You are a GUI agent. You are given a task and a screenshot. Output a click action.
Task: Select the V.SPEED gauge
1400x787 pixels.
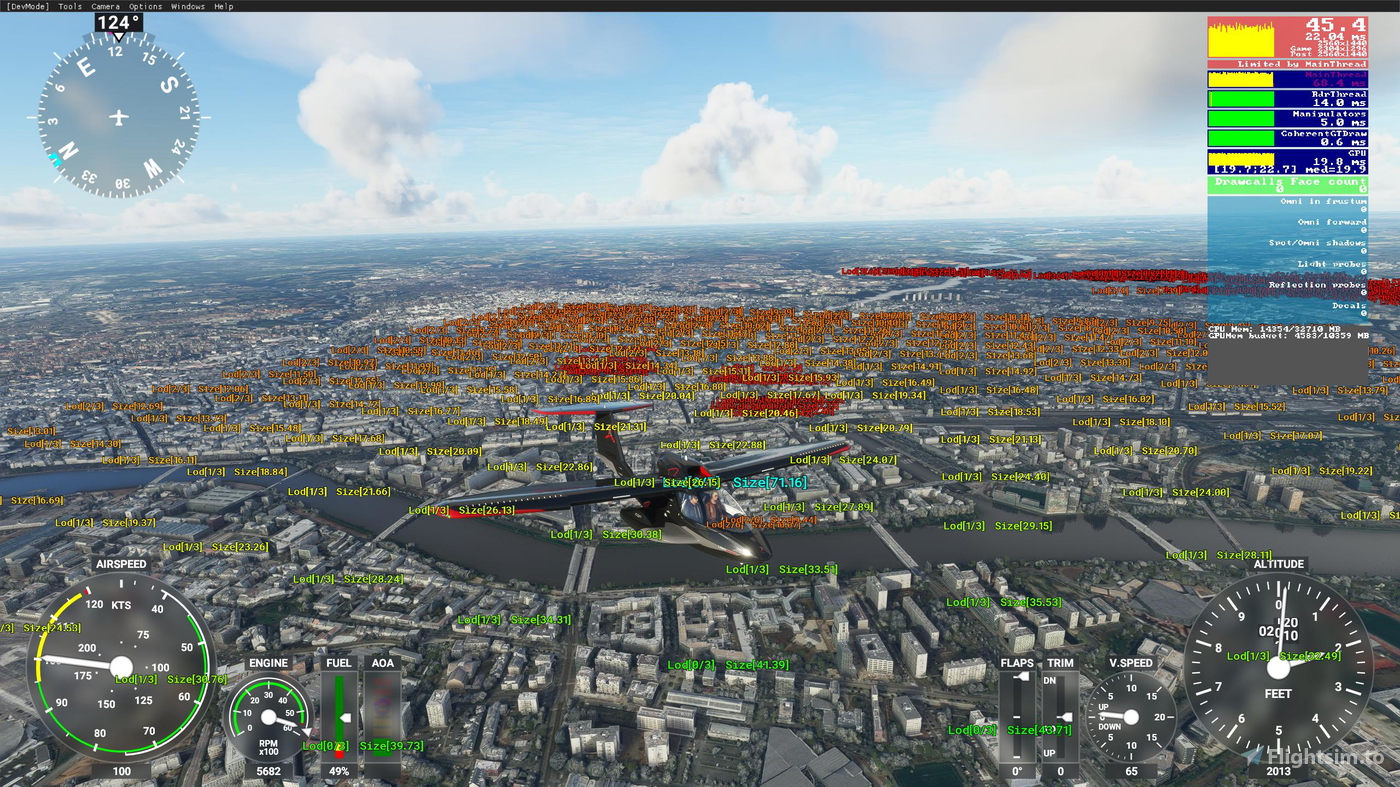pos(1130,715)
